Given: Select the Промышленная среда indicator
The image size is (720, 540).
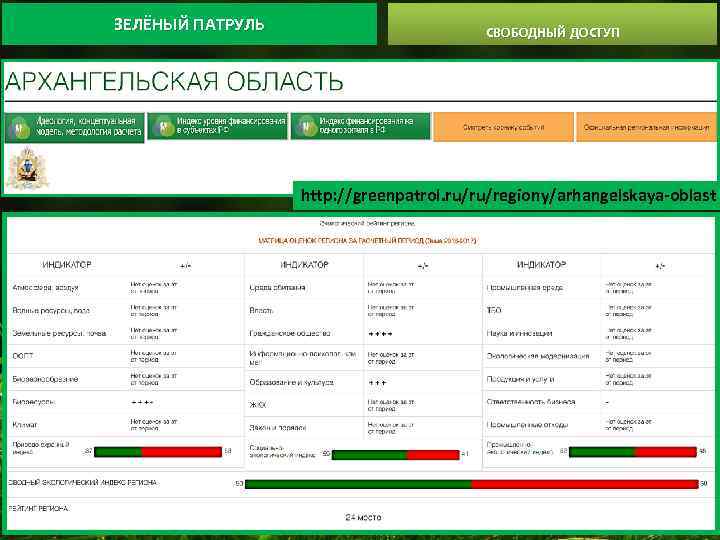Looking at the screenshot, I should click(x=524, y=287).
